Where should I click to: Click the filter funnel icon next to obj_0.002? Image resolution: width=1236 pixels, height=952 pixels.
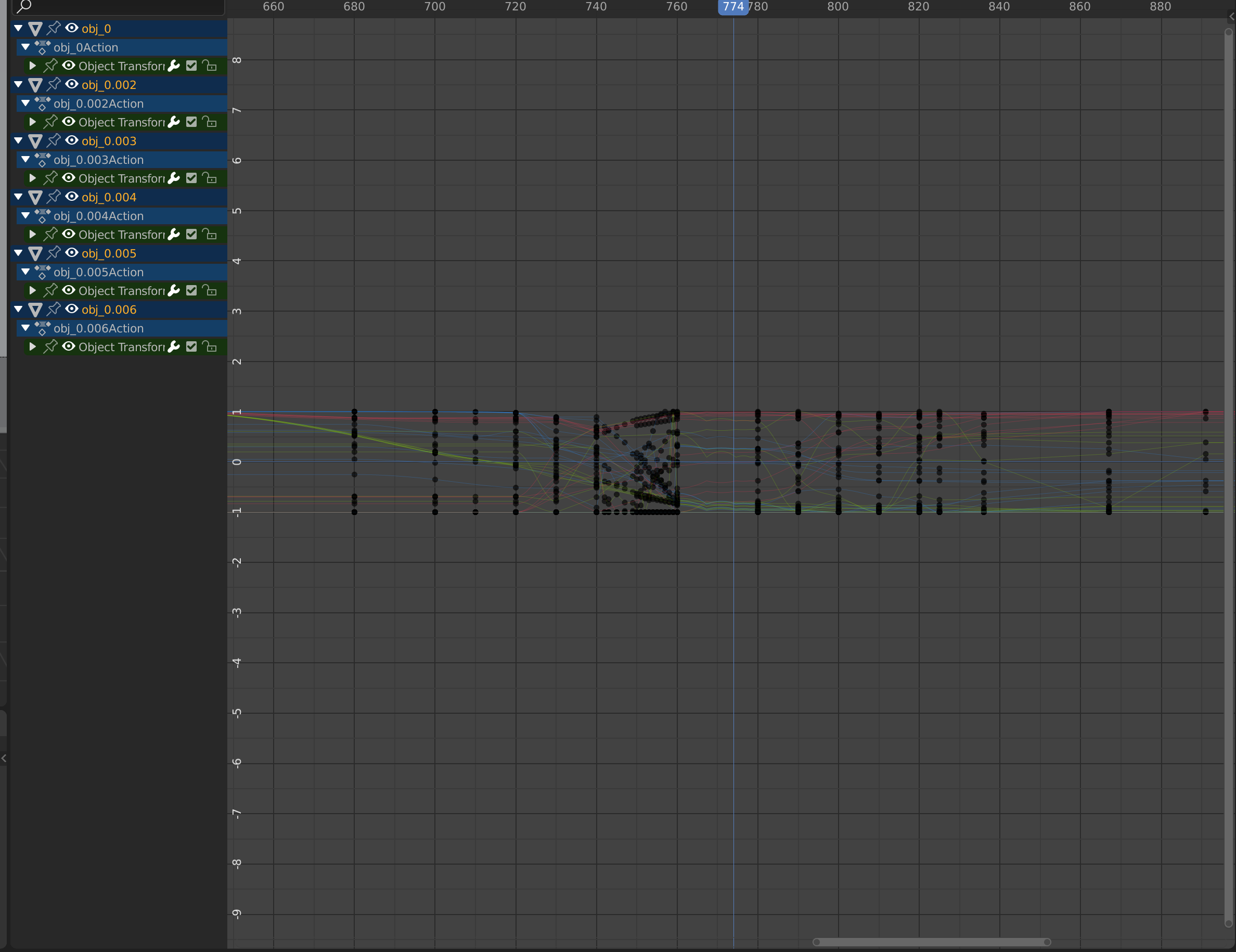[x=35, y=85]
